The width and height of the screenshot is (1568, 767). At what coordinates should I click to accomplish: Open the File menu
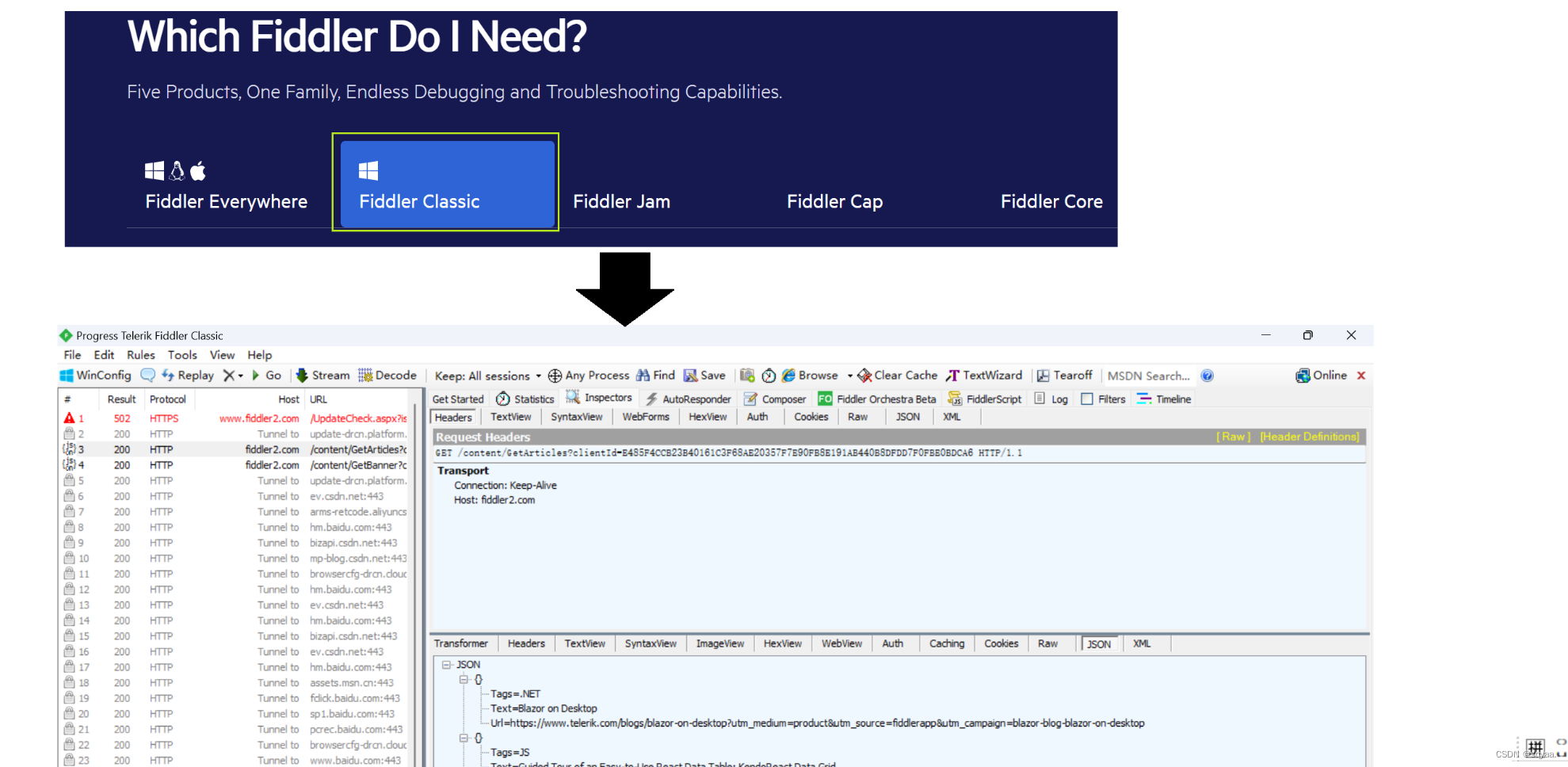coord(72,355)
